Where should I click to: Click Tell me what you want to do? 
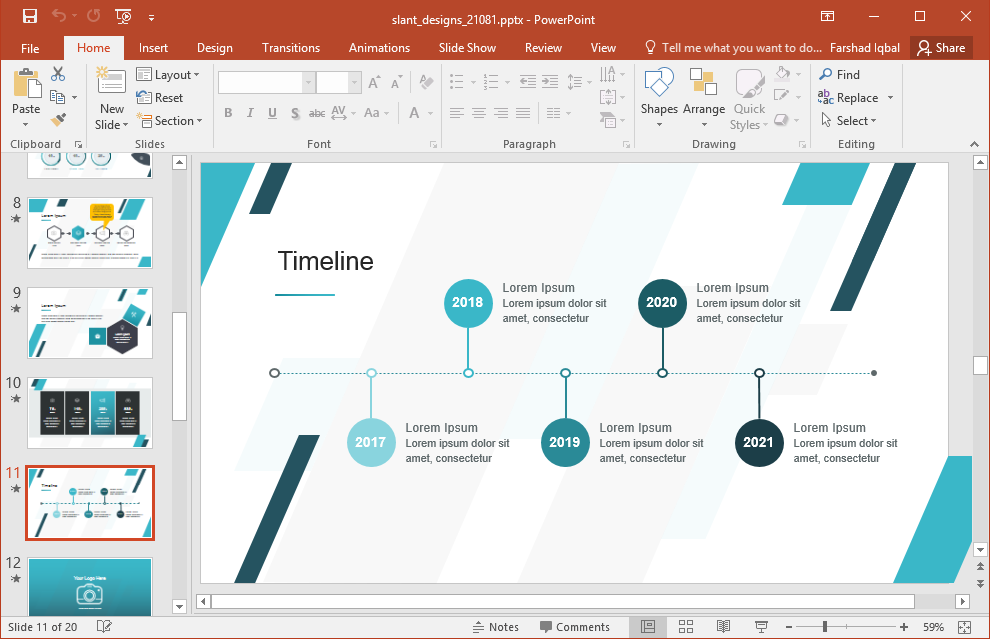[x=732, y=48]
